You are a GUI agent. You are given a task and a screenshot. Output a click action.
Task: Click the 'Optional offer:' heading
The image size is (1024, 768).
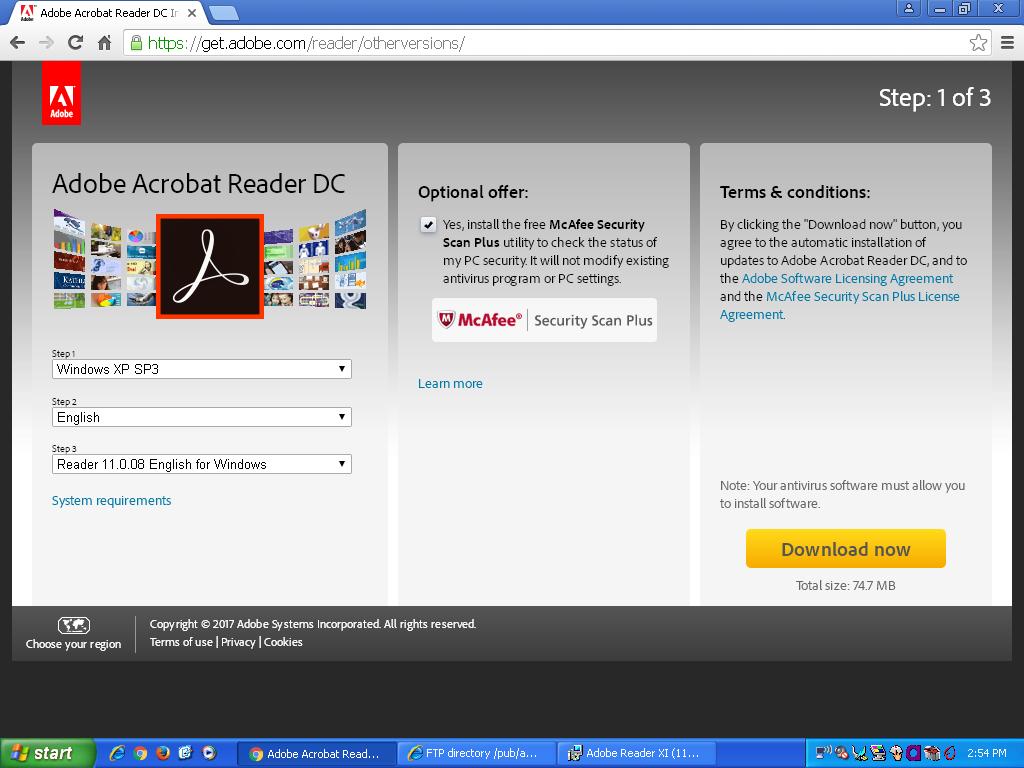coord(473,193)
